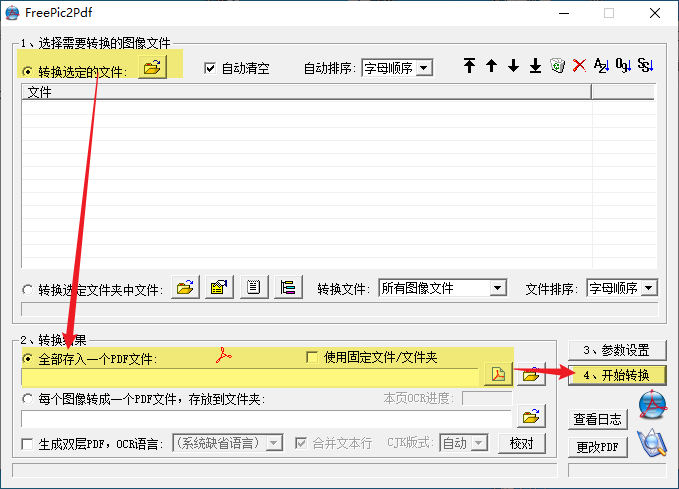Click 查看日志 button
The height and width of the screenshot is (489, 679).
pos(598,419)
